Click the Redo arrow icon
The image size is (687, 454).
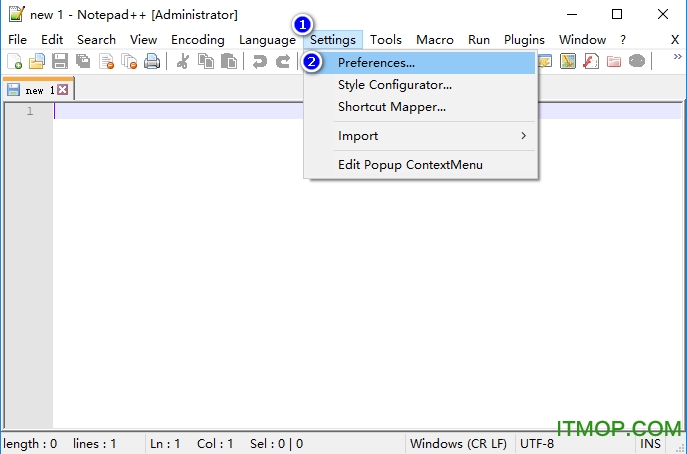click(283, 61)
